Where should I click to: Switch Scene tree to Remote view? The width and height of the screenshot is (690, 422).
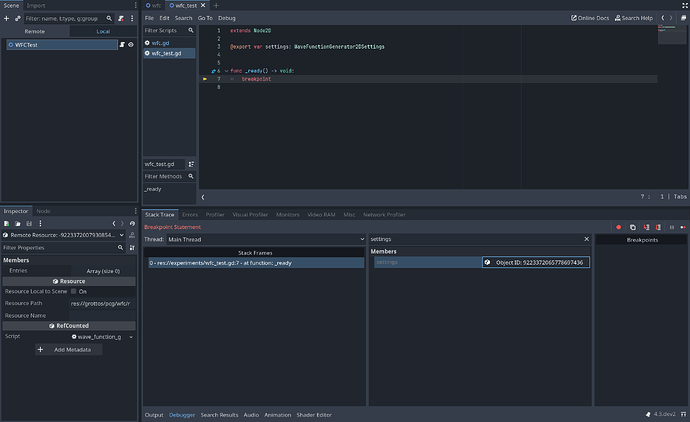pos(35,31)
